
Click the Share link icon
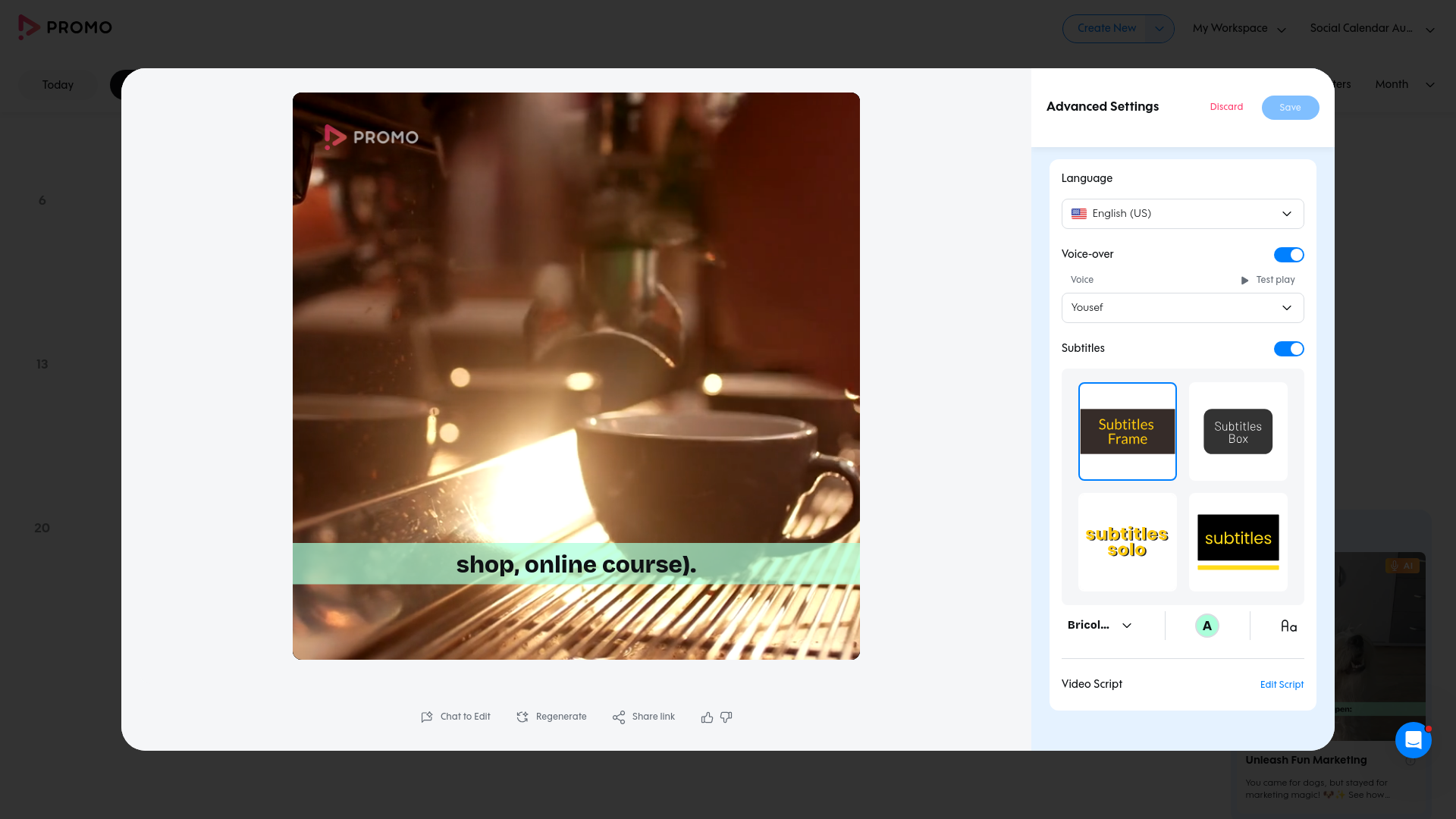pyautogui.click(x=619, y=717)
